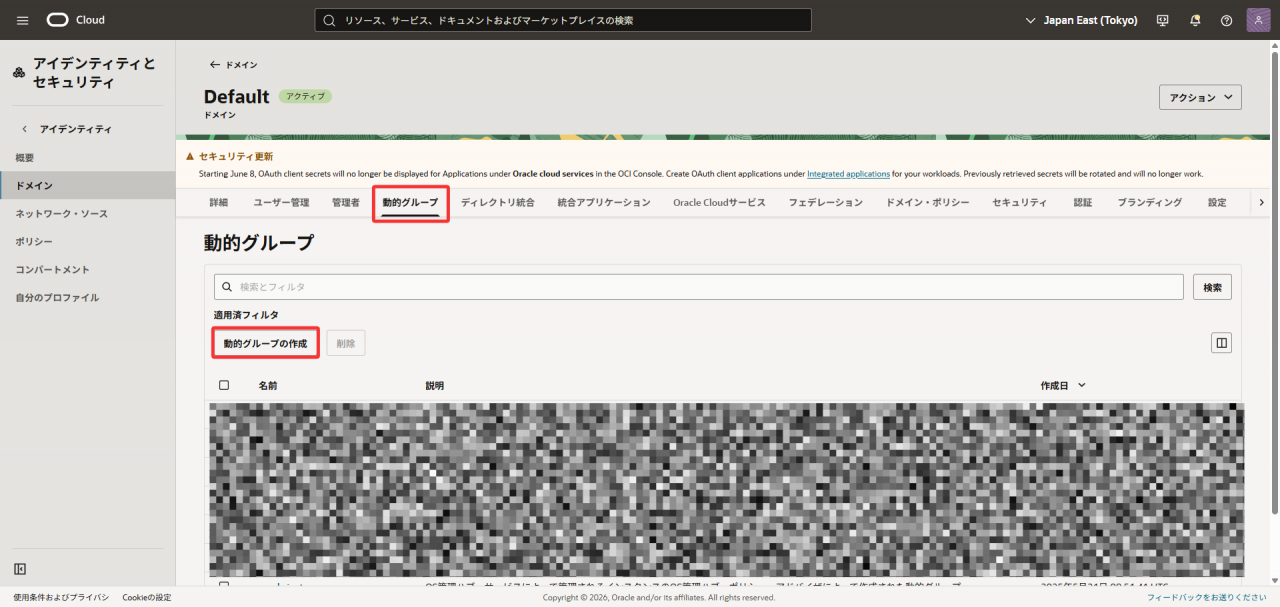Select the 認証 tab
This screenshot has height=607, width=1280.
tap(1082, 202)
